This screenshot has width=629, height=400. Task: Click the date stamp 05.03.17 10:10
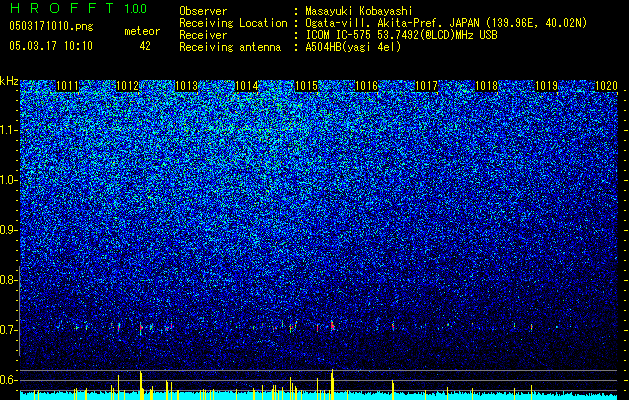coord(51,46)
